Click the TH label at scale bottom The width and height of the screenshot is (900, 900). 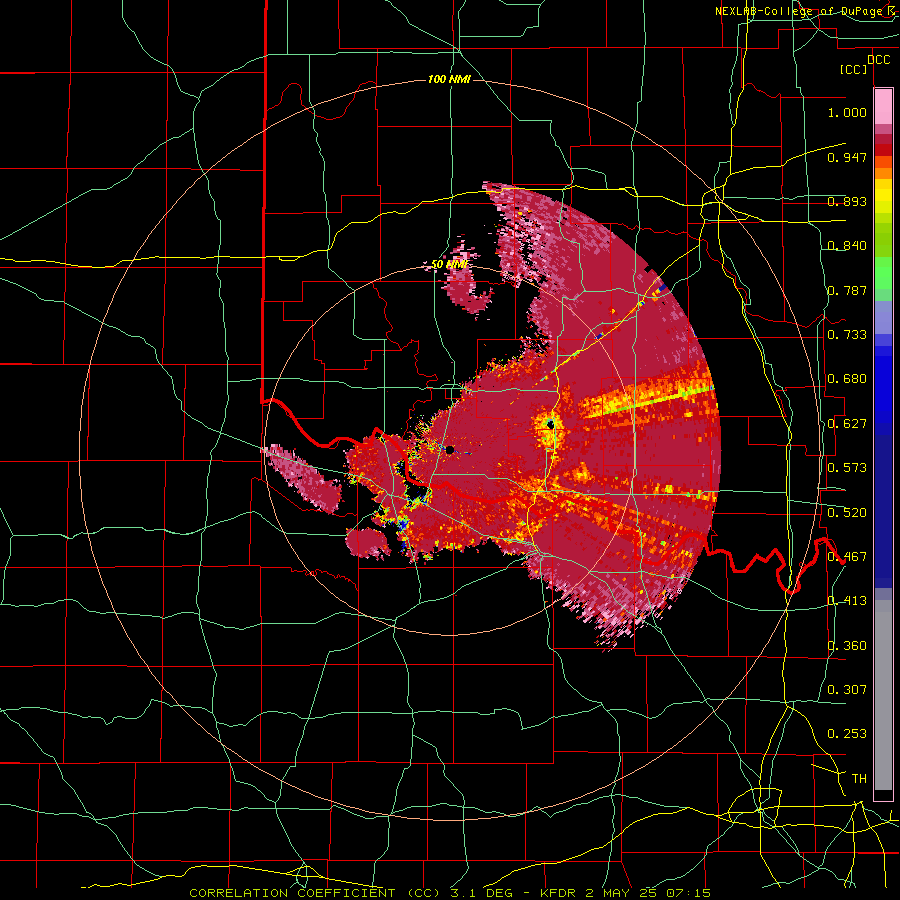[x=859, y=779]
